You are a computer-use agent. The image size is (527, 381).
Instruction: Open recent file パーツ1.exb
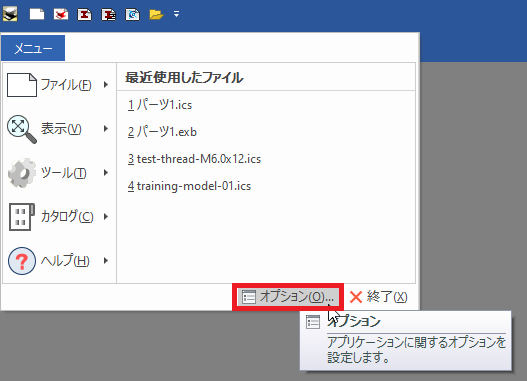pyautogui.click(x=162, y=132)
